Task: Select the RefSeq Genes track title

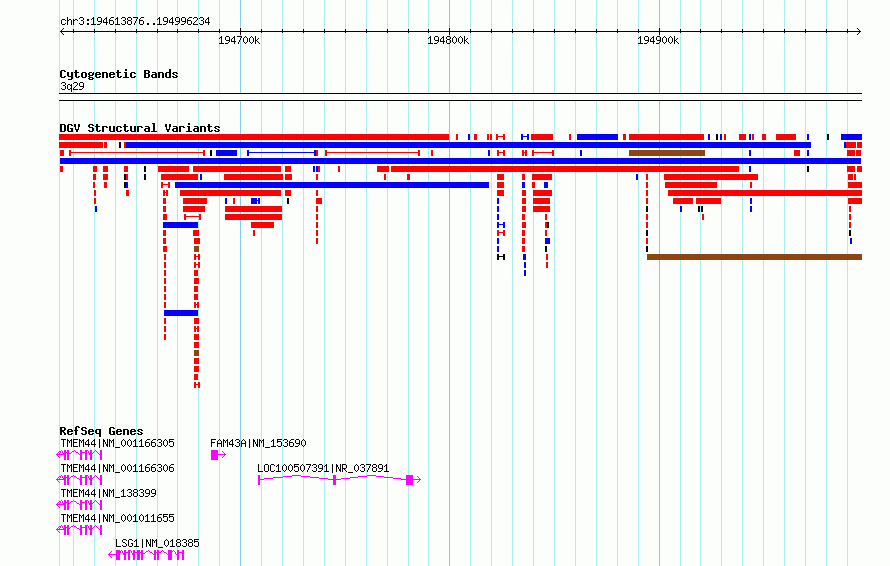Action: [101, 431]
